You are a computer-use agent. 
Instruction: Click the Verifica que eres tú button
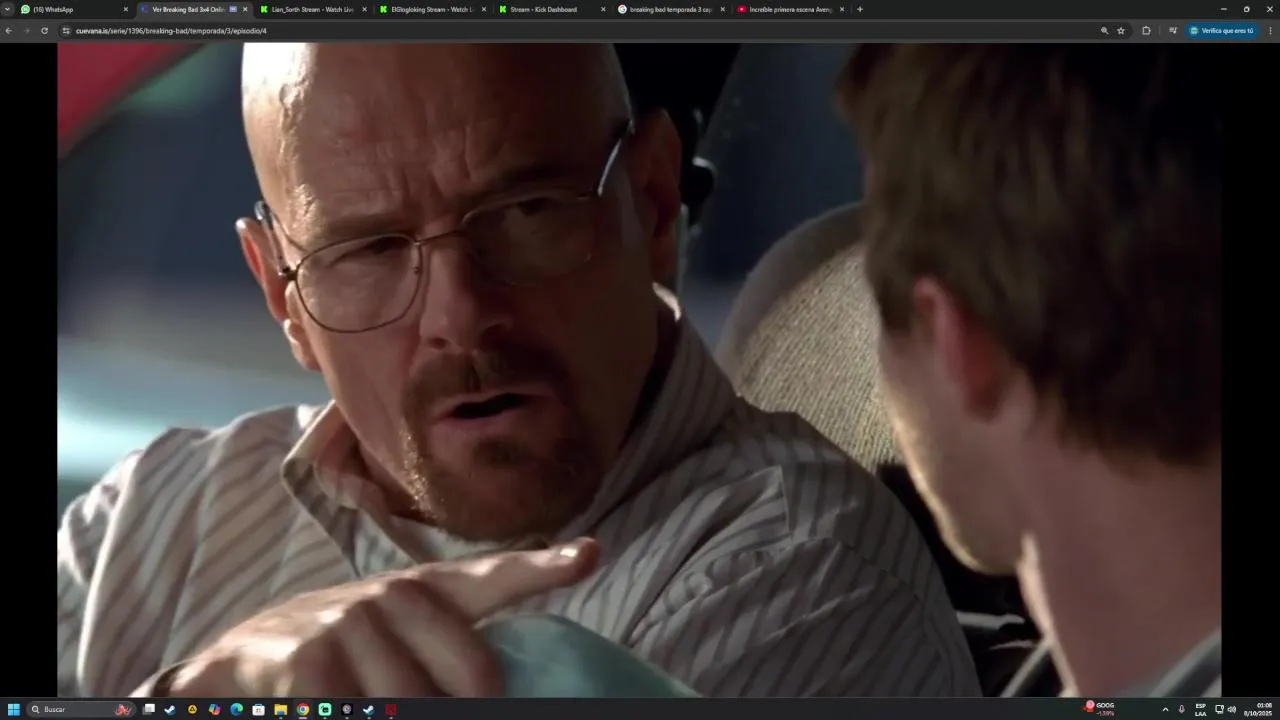1222,31
